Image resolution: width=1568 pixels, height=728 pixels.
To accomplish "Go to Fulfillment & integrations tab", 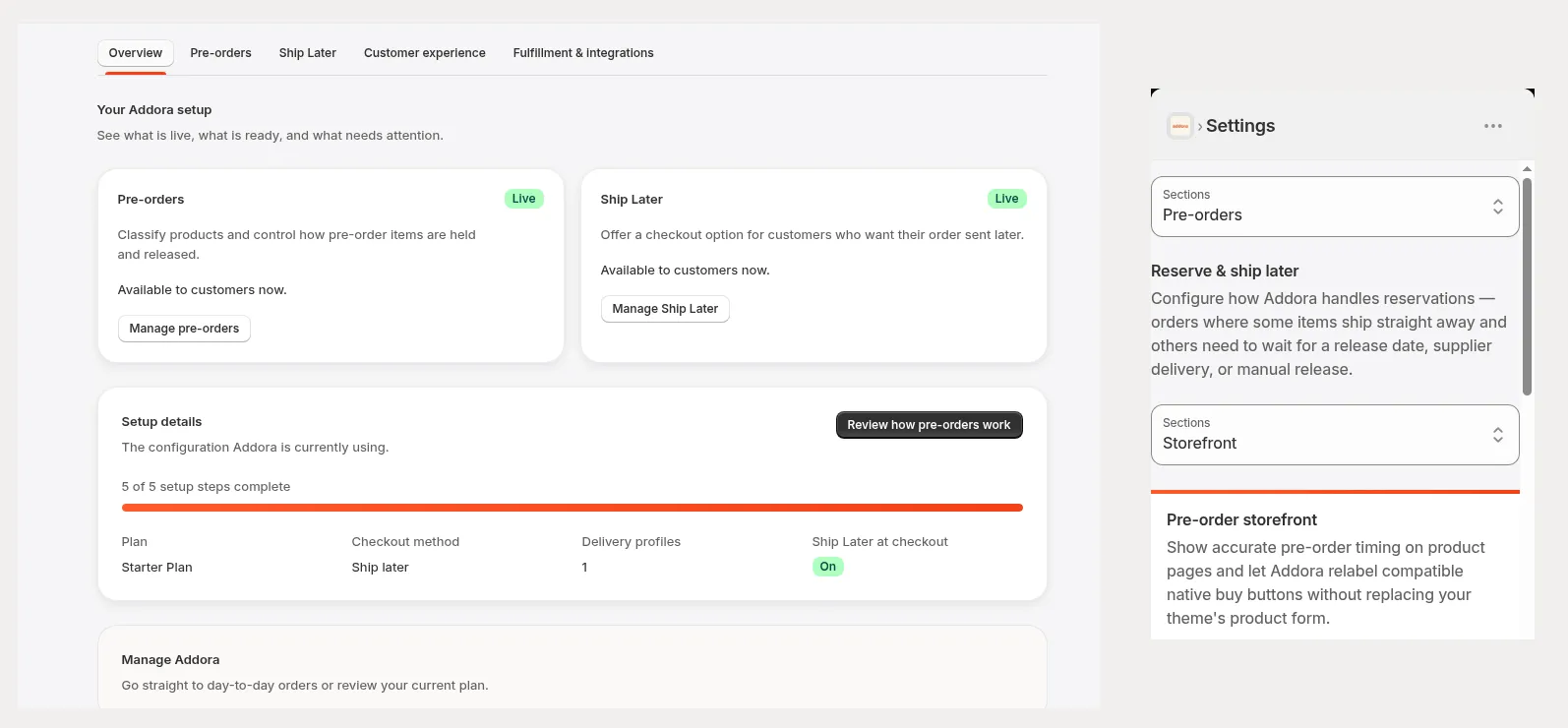I will pos(583,53).
